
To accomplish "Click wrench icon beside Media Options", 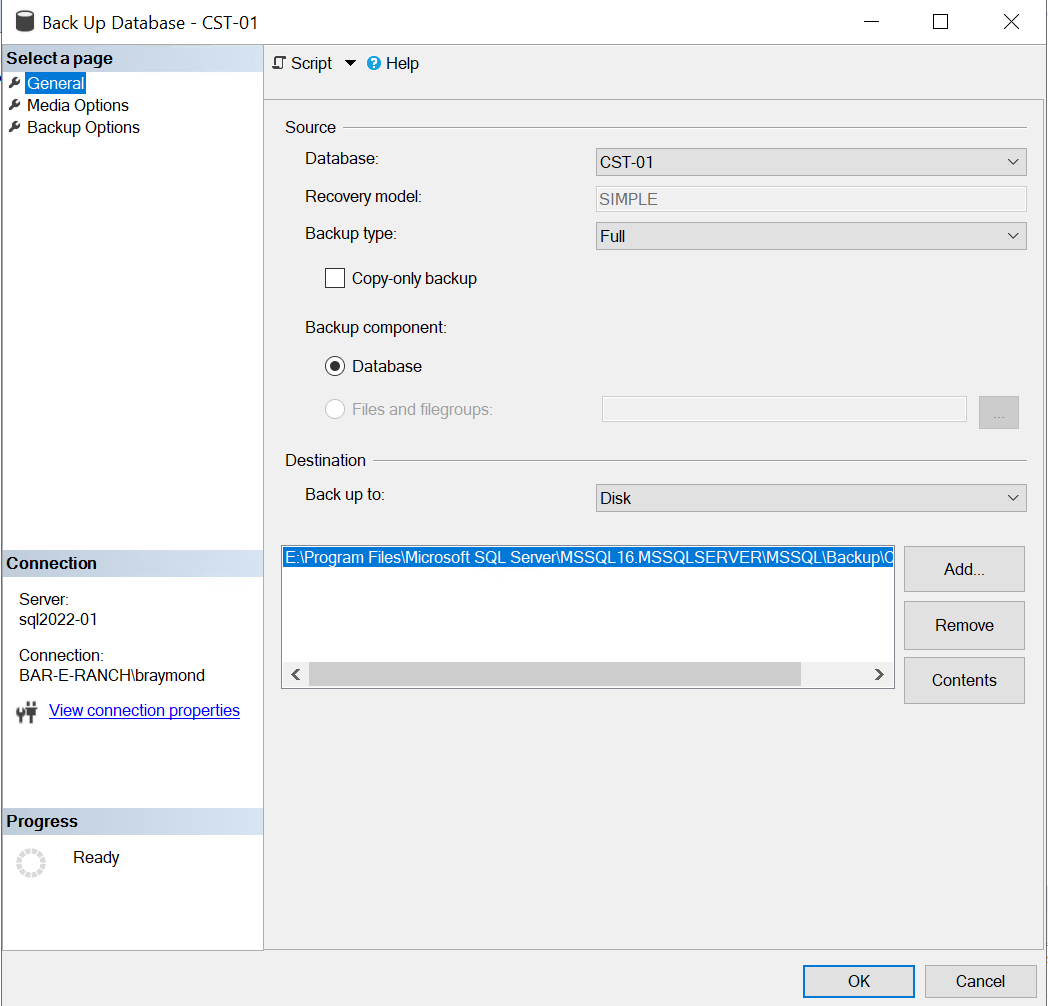I will tap(15, 105).
